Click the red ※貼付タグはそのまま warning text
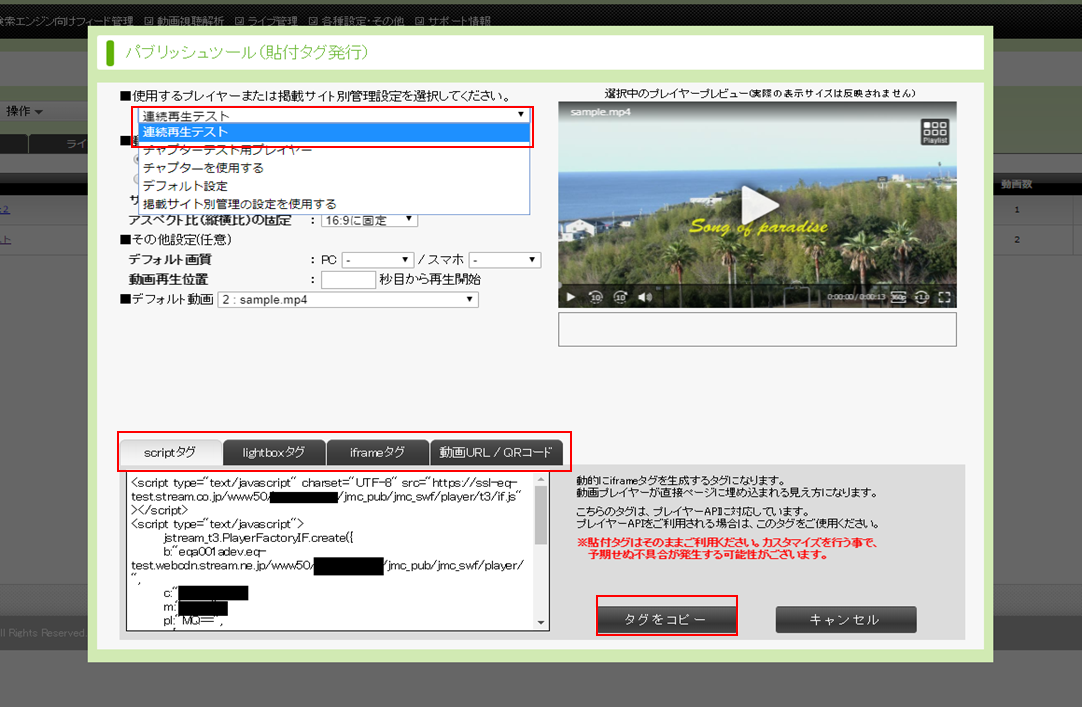 pos(727,548)
